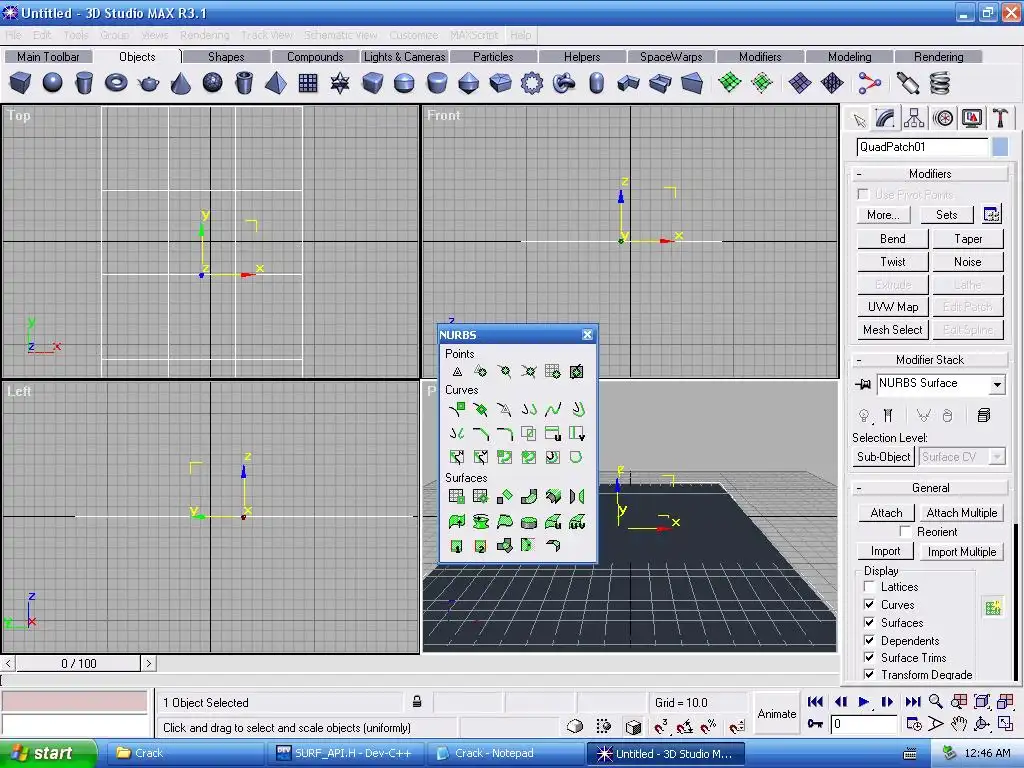Select the Tube primitive icon
The width and height of the screenshot is (1024, 768).
pos(244,83)
